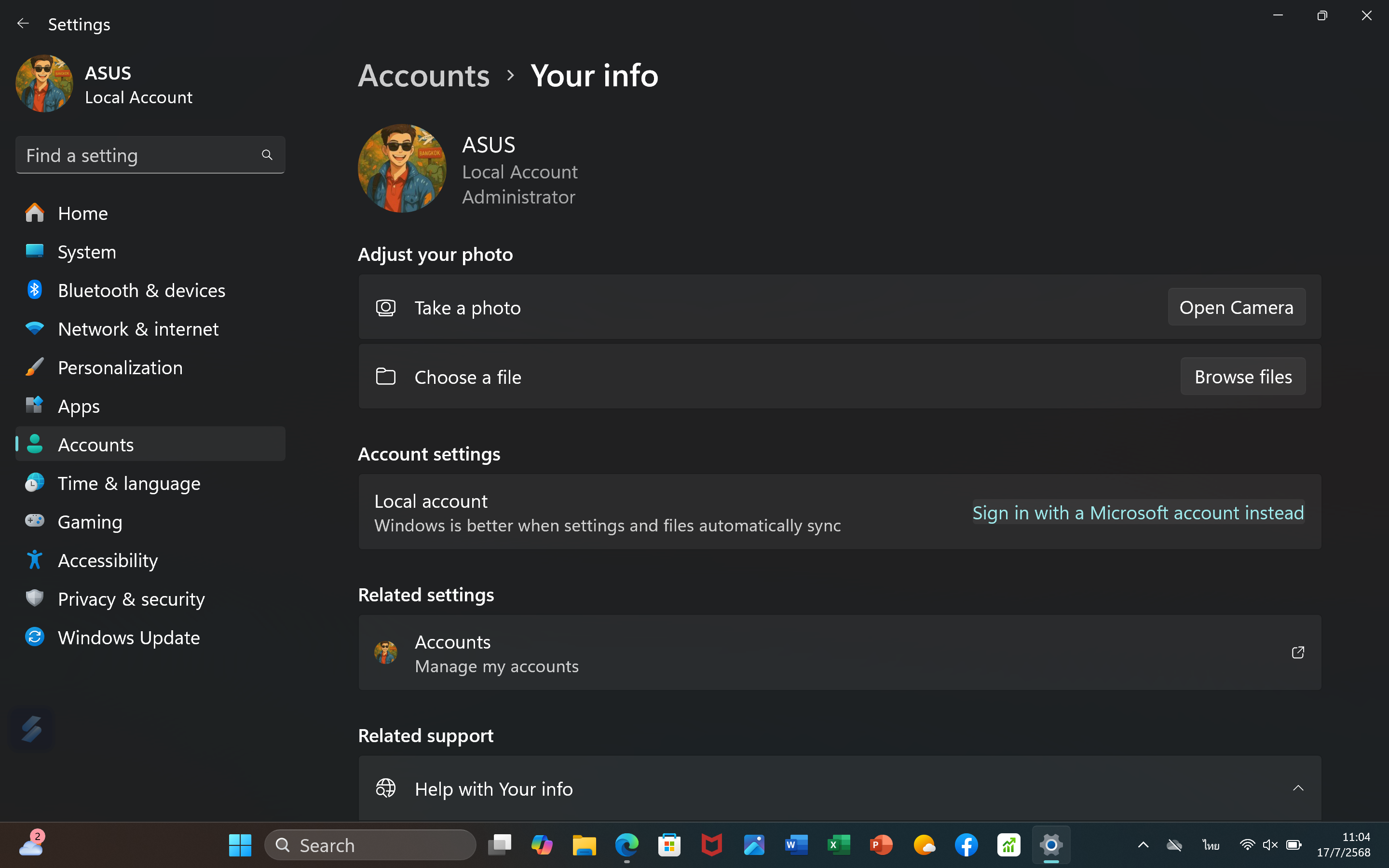The image size is (1389, 868).
Task: Open System settings
Action: point(150,251)
